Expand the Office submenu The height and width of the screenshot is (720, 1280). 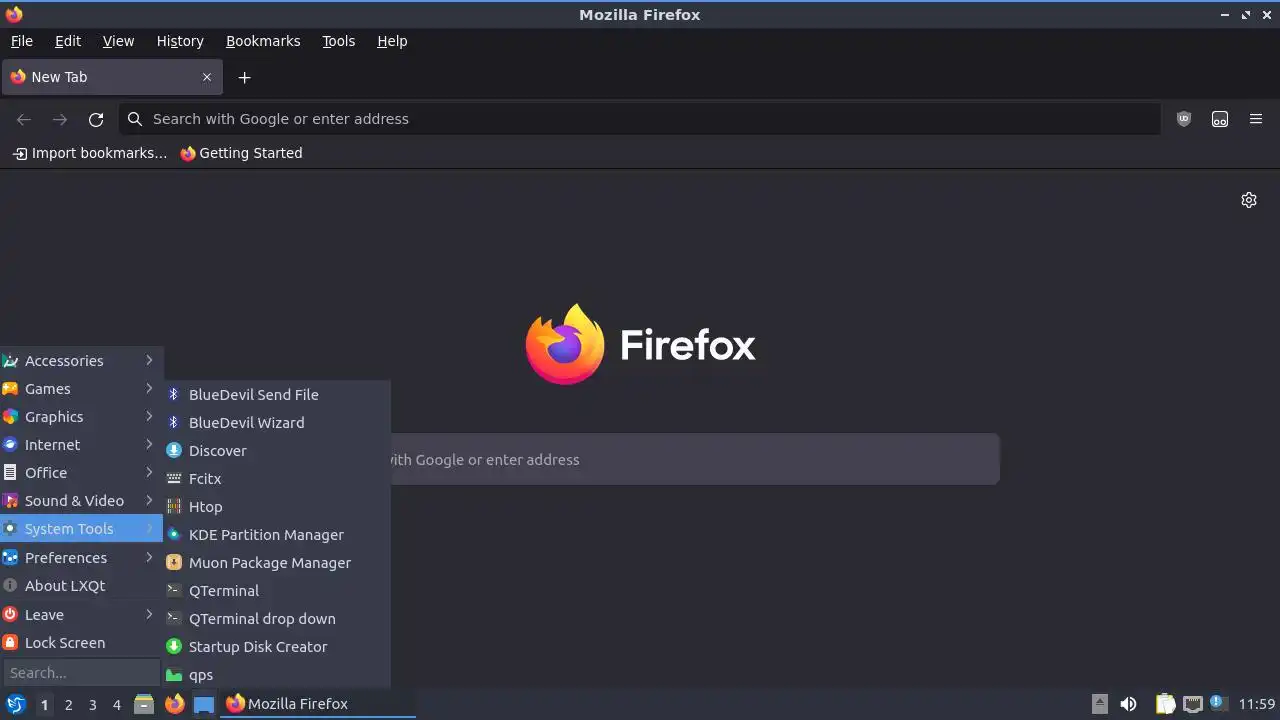point(81,472)
